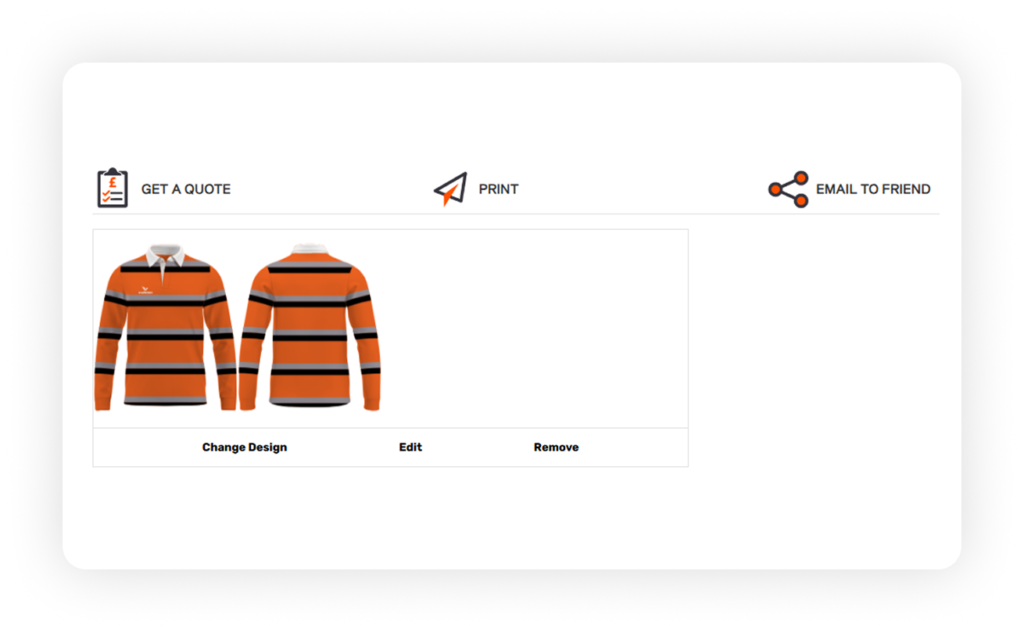Click the pound symbol on clipboard icon

coord(112,182)
